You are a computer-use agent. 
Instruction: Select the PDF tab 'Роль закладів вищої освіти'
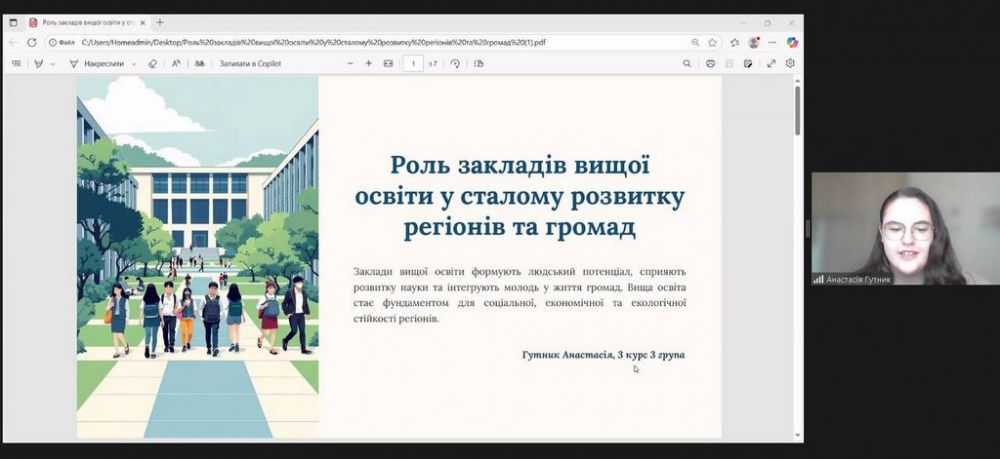click(87, 22)
